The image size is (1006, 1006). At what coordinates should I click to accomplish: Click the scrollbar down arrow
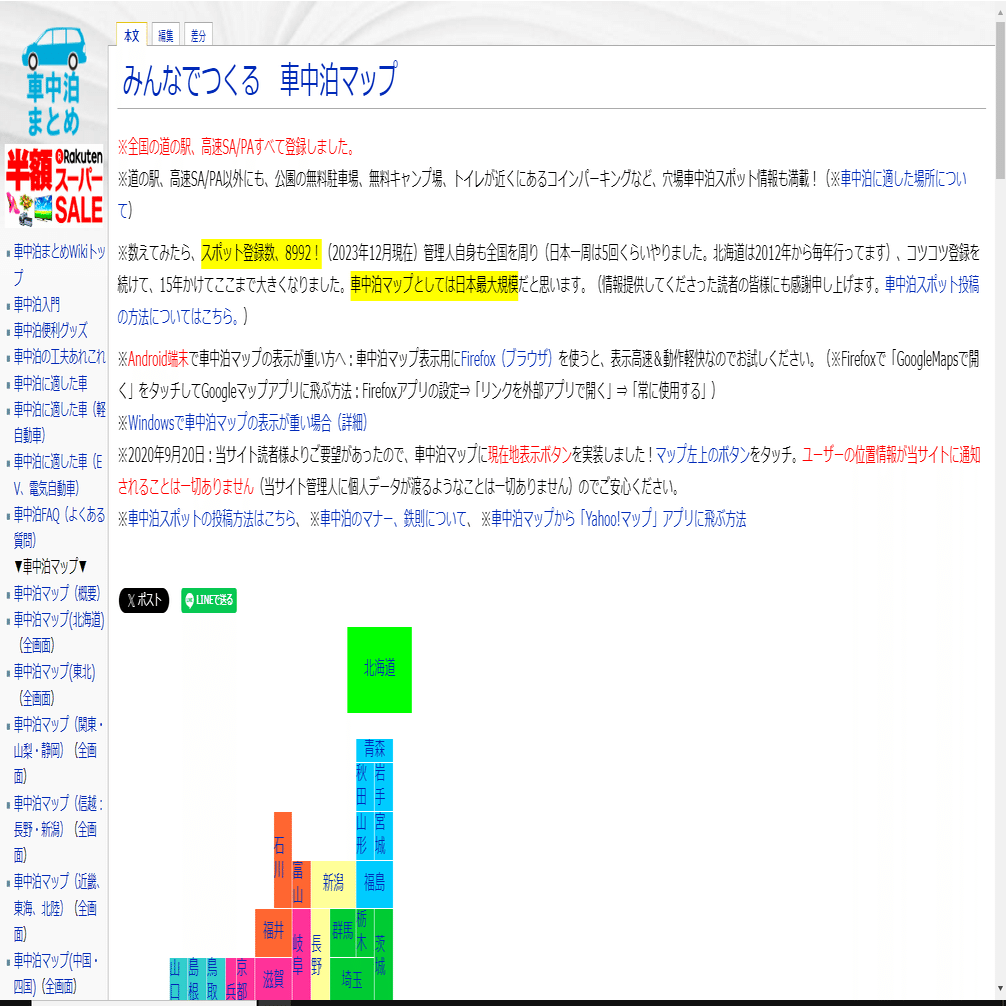1000,988
